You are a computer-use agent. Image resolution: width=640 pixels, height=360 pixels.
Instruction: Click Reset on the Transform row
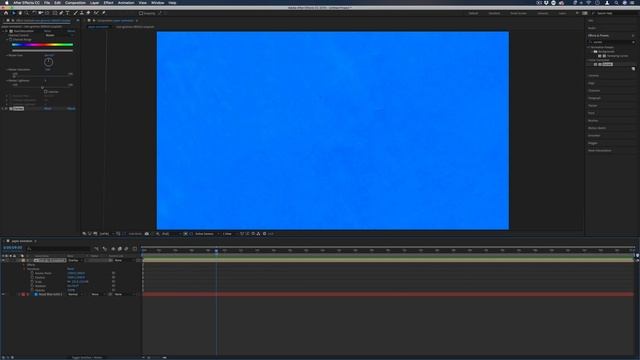click(x=71, y=269)
